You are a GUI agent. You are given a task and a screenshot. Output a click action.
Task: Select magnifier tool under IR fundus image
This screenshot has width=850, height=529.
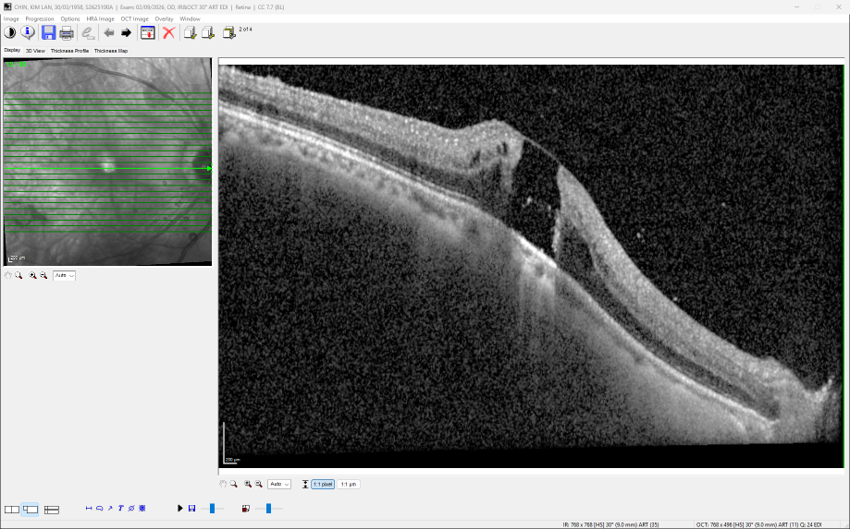tap(18, 275)
